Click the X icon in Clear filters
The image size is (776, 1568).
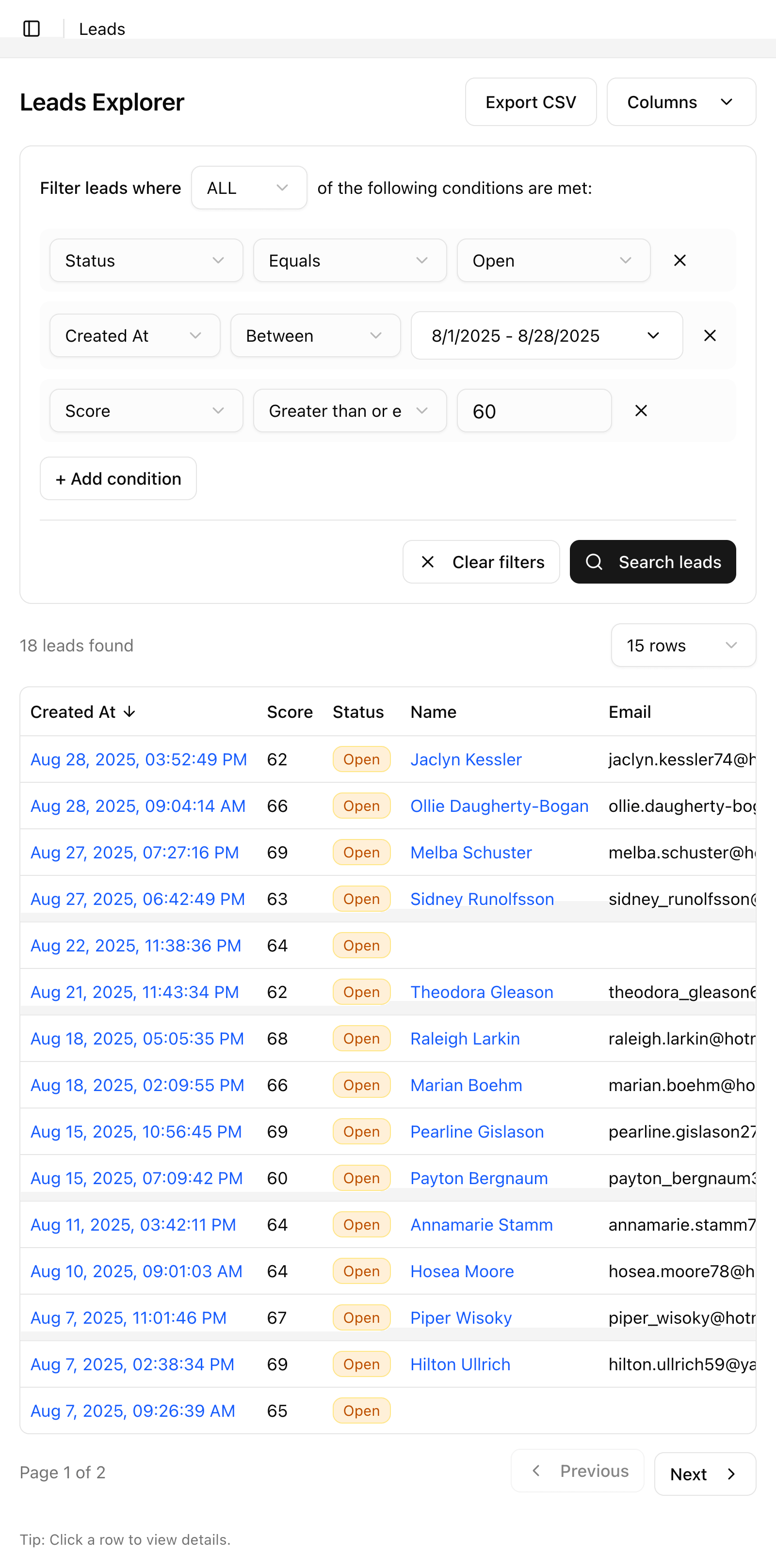click(x=428, y=562)
